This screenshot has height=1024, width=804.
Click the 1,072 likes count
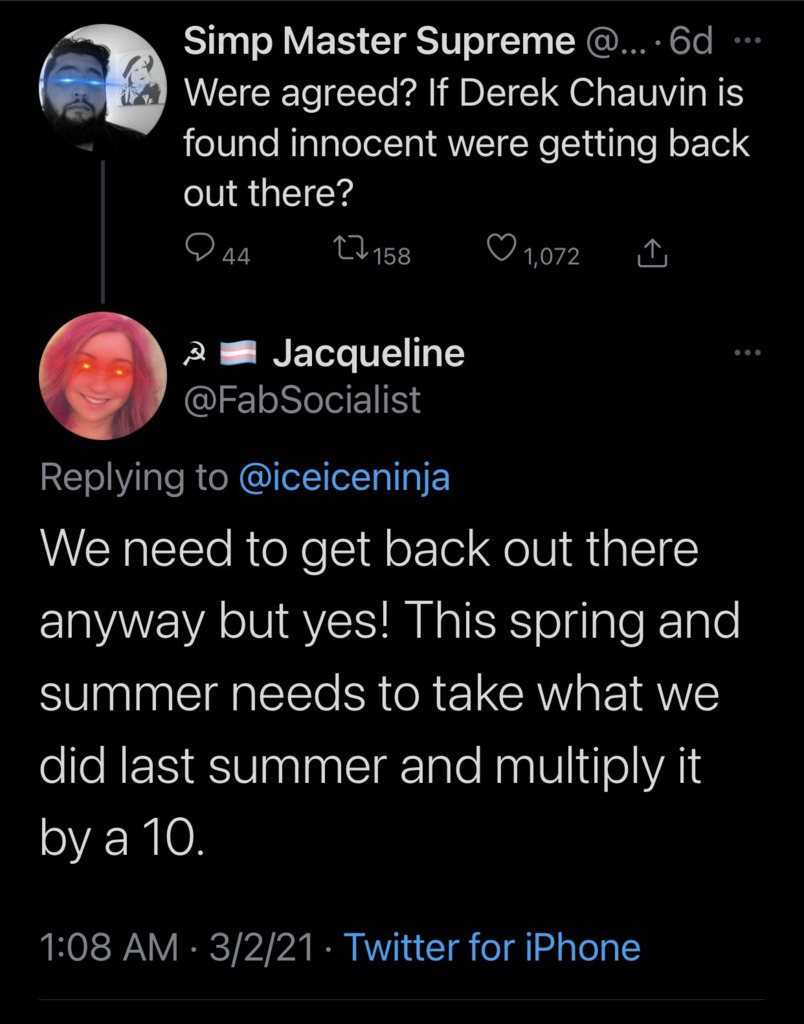point(552,256)
